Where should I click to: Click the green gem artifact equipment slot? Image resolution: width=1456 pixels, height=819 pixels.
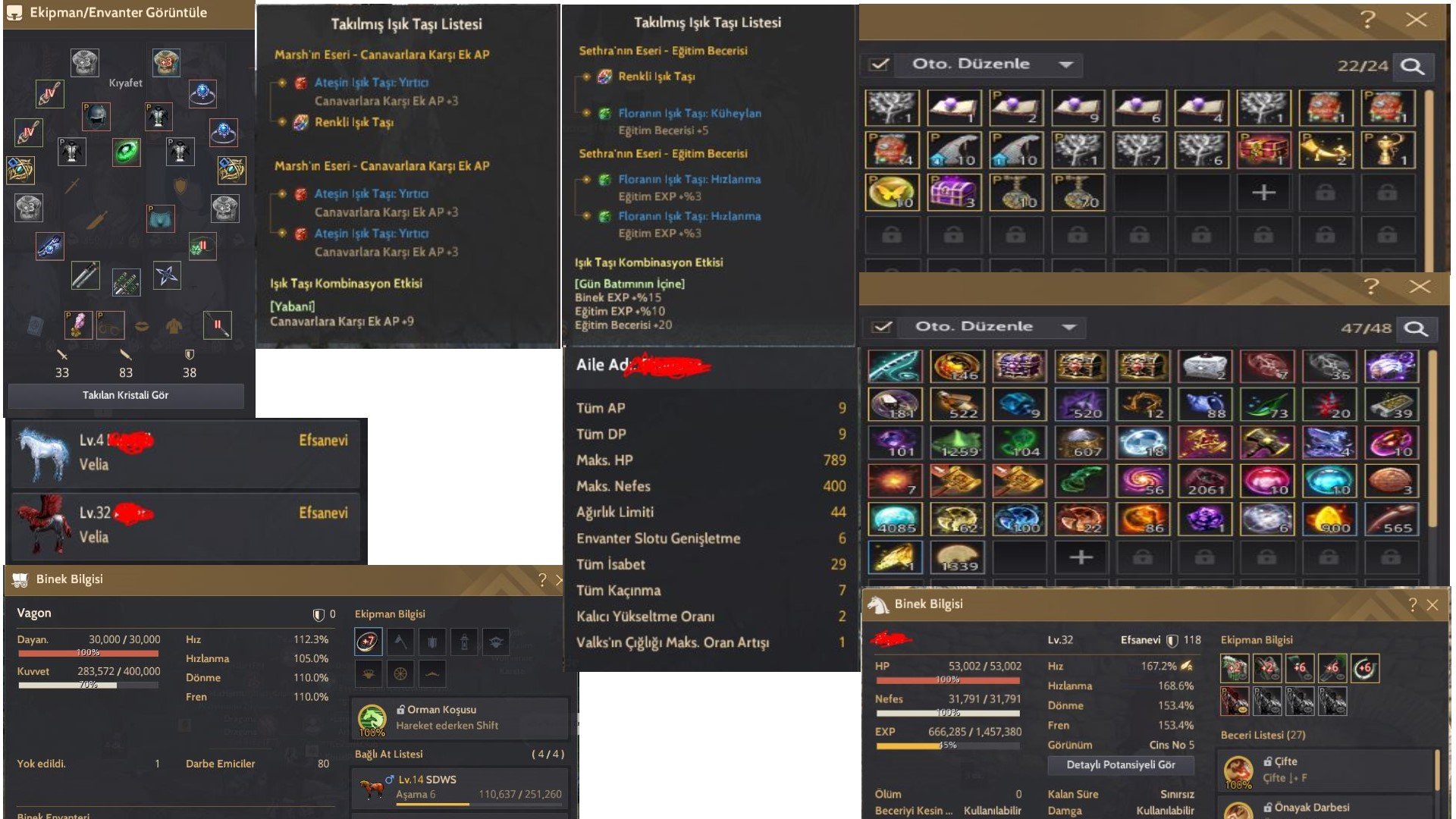click(x=127, y=152)
